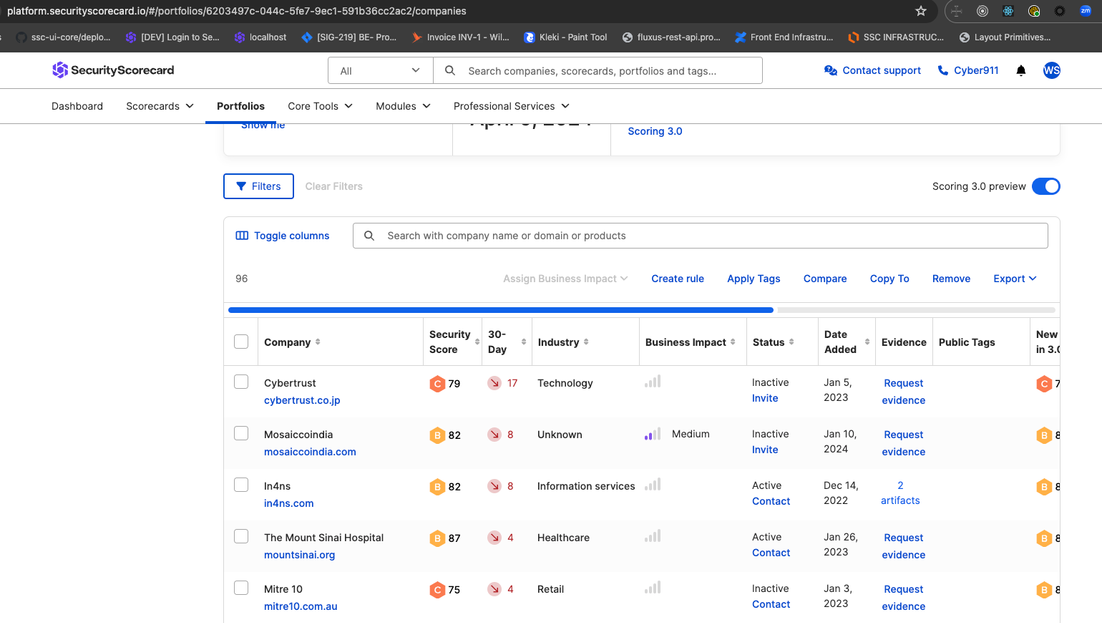The image size is (1102, 623).
Task: Click Create rule
Action: 678,278
